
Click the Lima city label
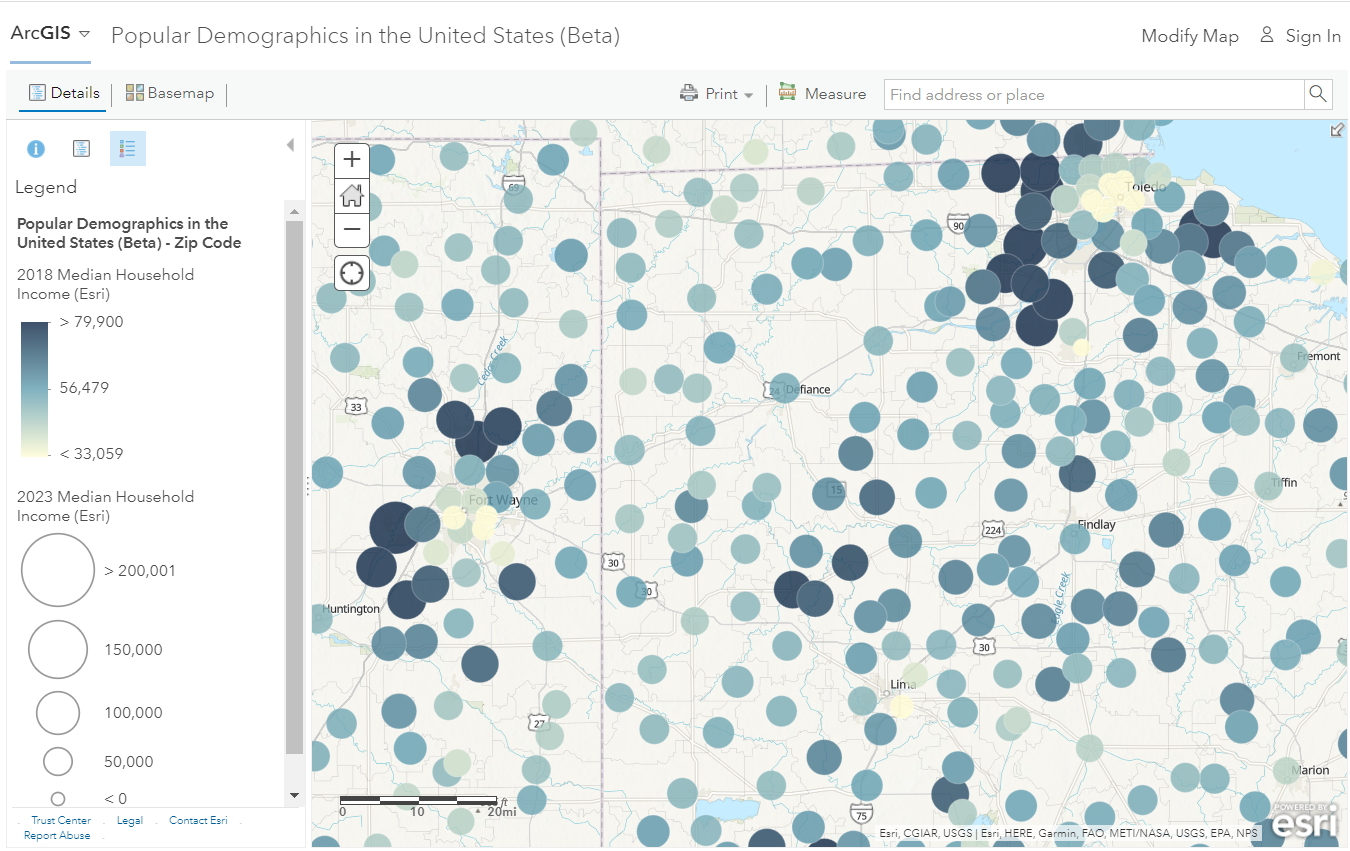pyautogui.click(x=903, y=686)
